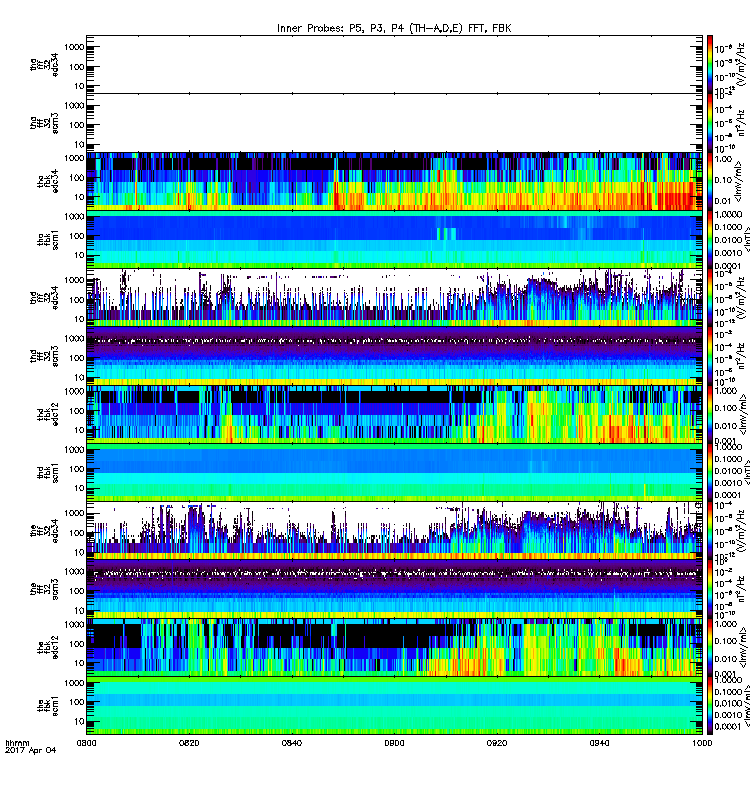Screen dimensions: 750x800
Task: Select the tha fff 32 scm3 axis label
Action: point(44,123)
